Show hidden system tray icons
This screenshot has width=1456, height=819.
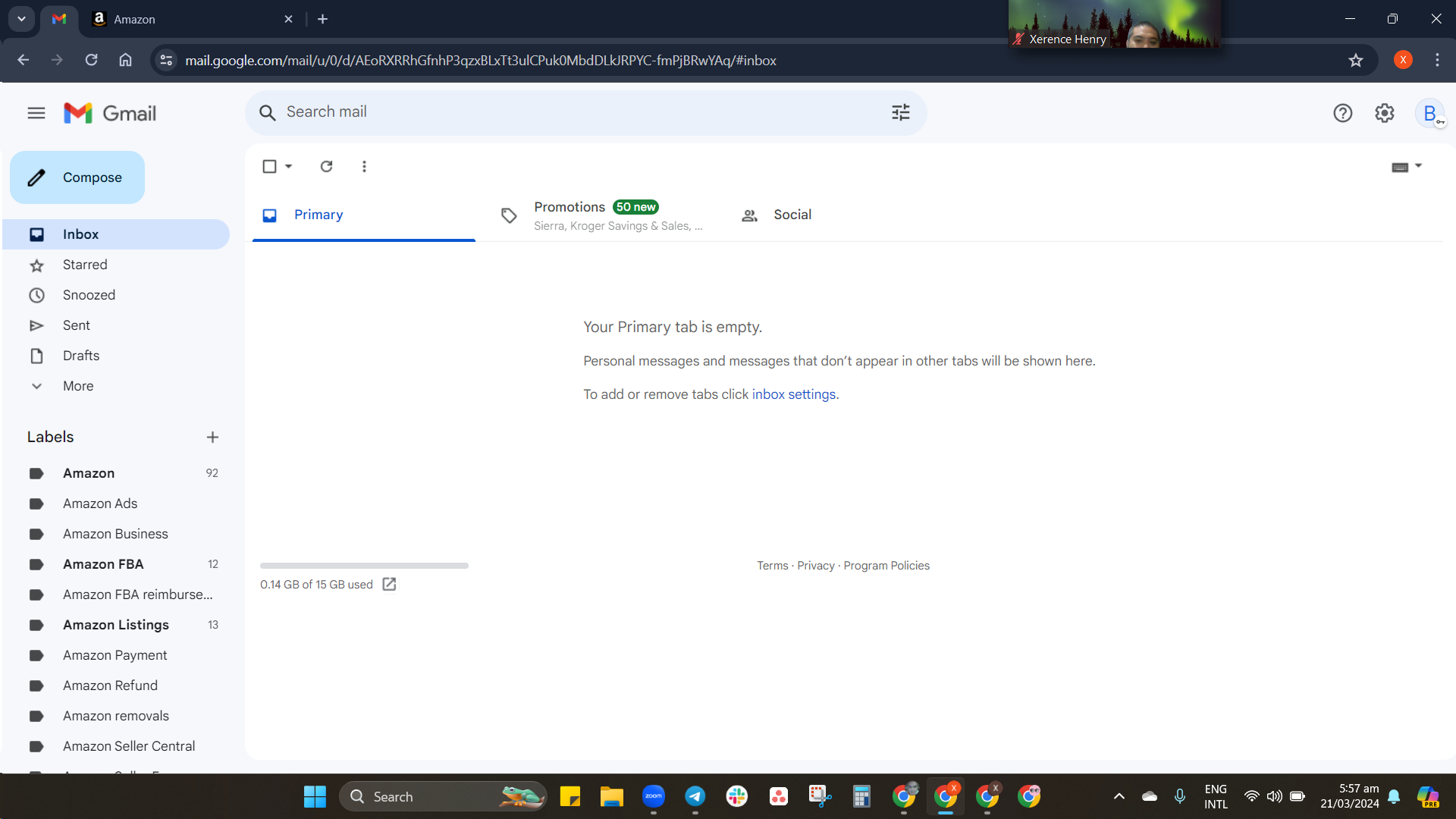1119,796
